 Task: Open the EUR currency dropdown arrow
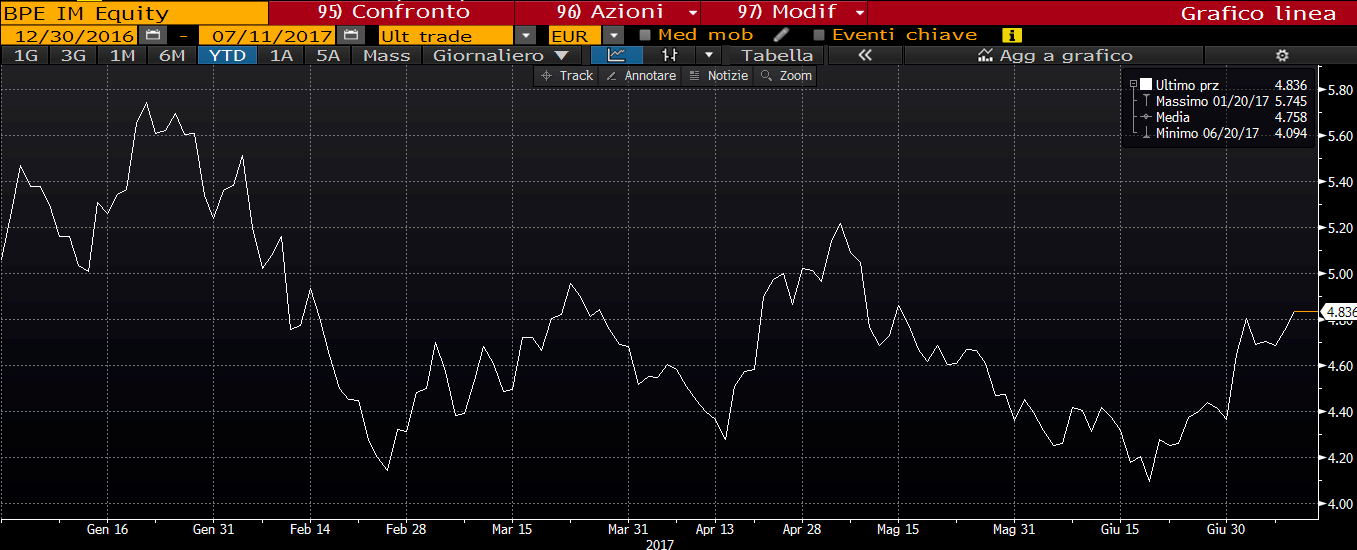612,36
